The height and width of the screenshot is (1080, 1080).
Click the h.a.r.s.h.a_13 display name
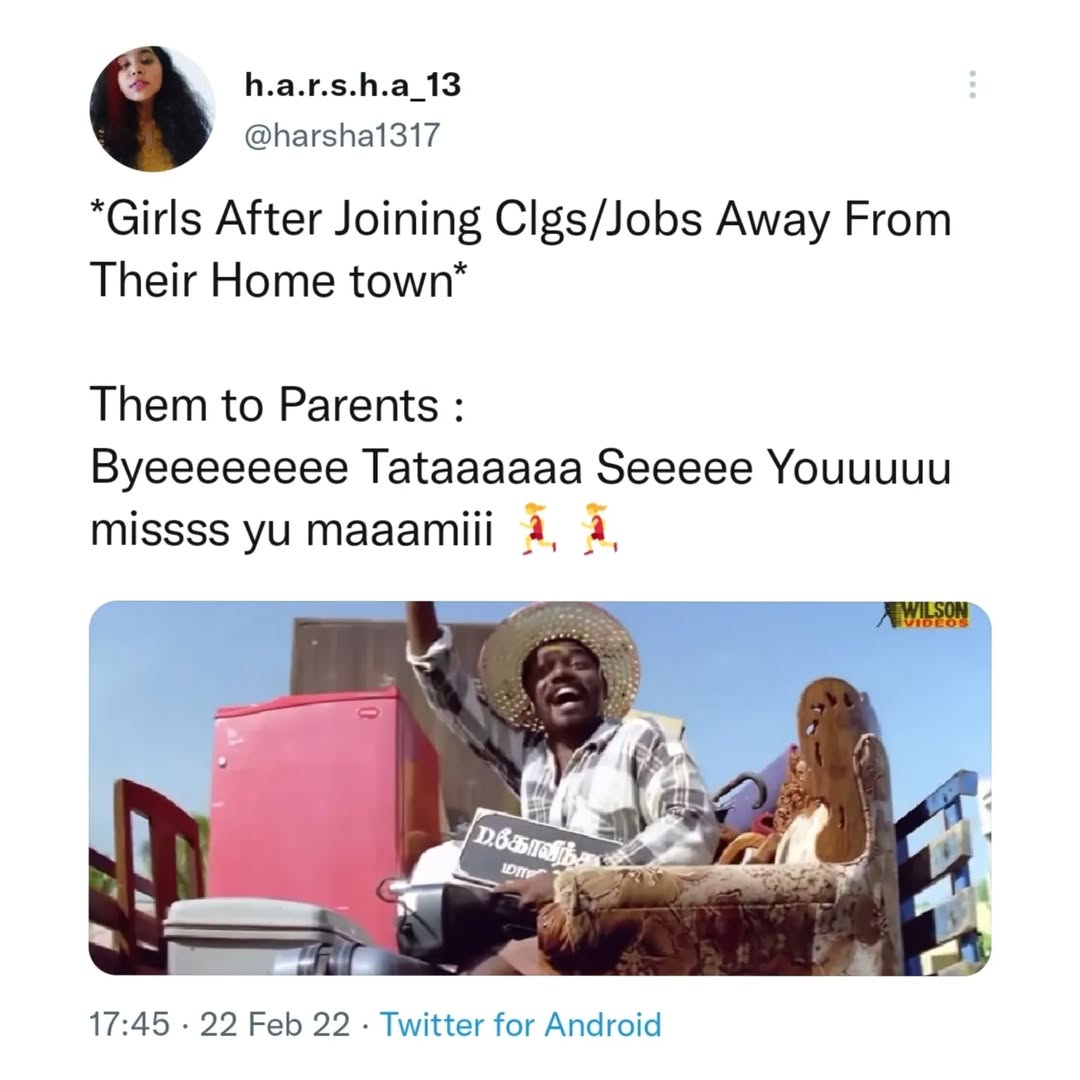point(352,85)
